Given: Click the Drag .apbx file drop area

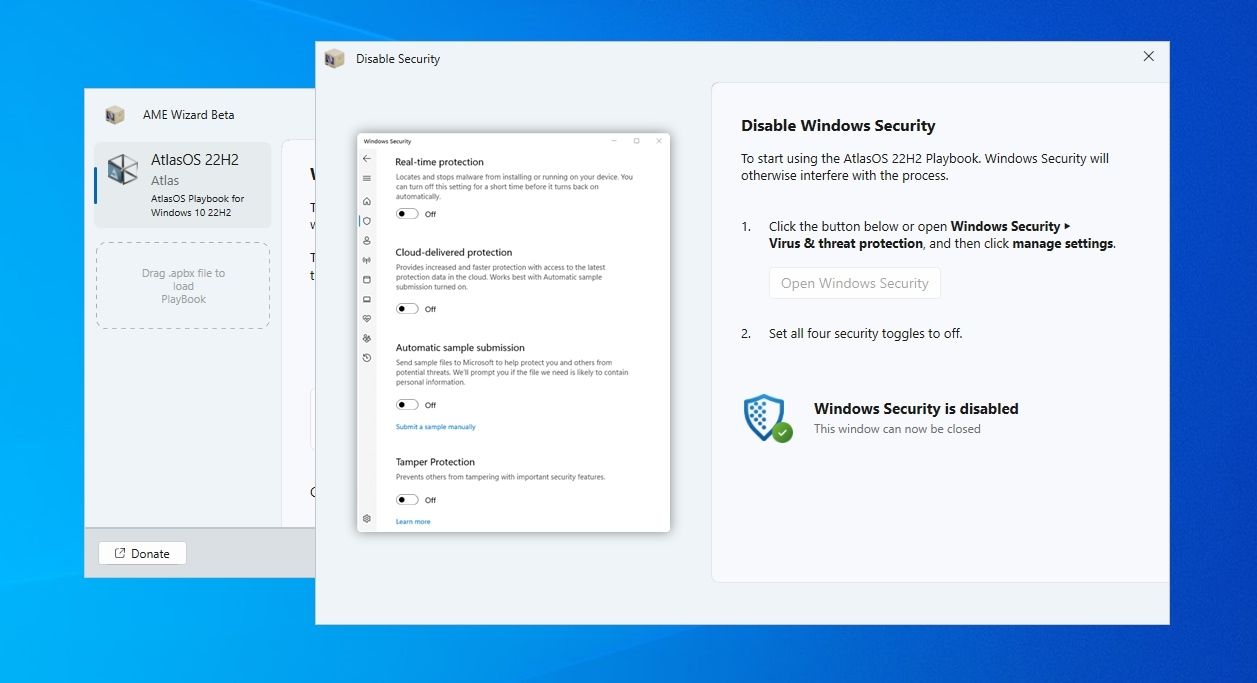Looking at the screenshot, I should tap(183, 286).
